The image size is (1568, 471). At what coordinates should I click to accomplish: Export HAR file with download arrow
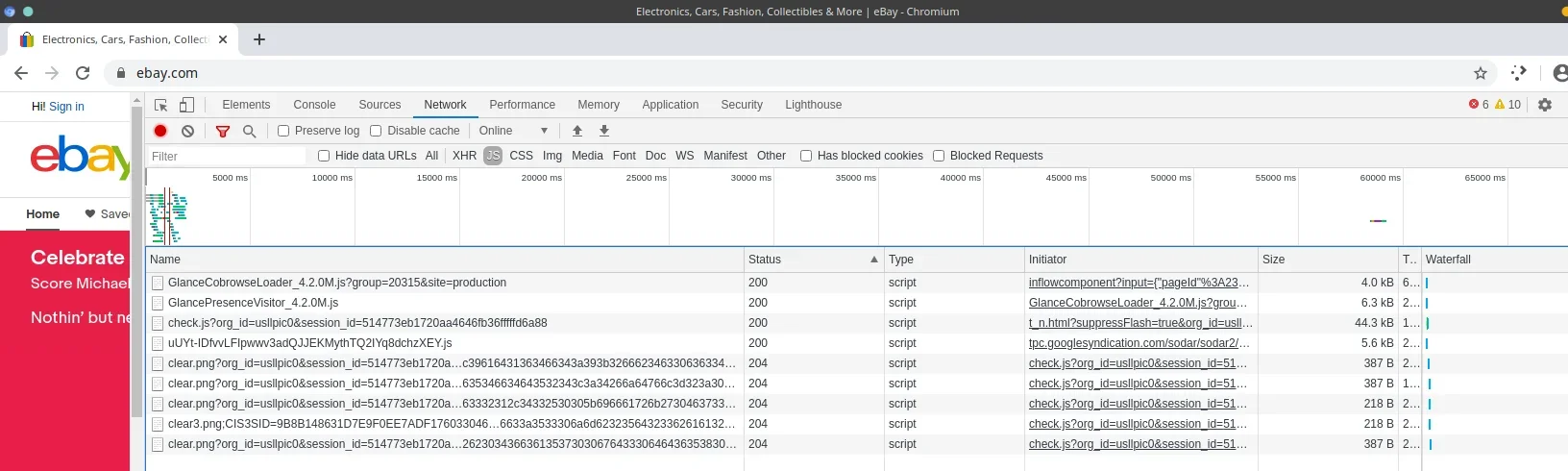(604, 131)
